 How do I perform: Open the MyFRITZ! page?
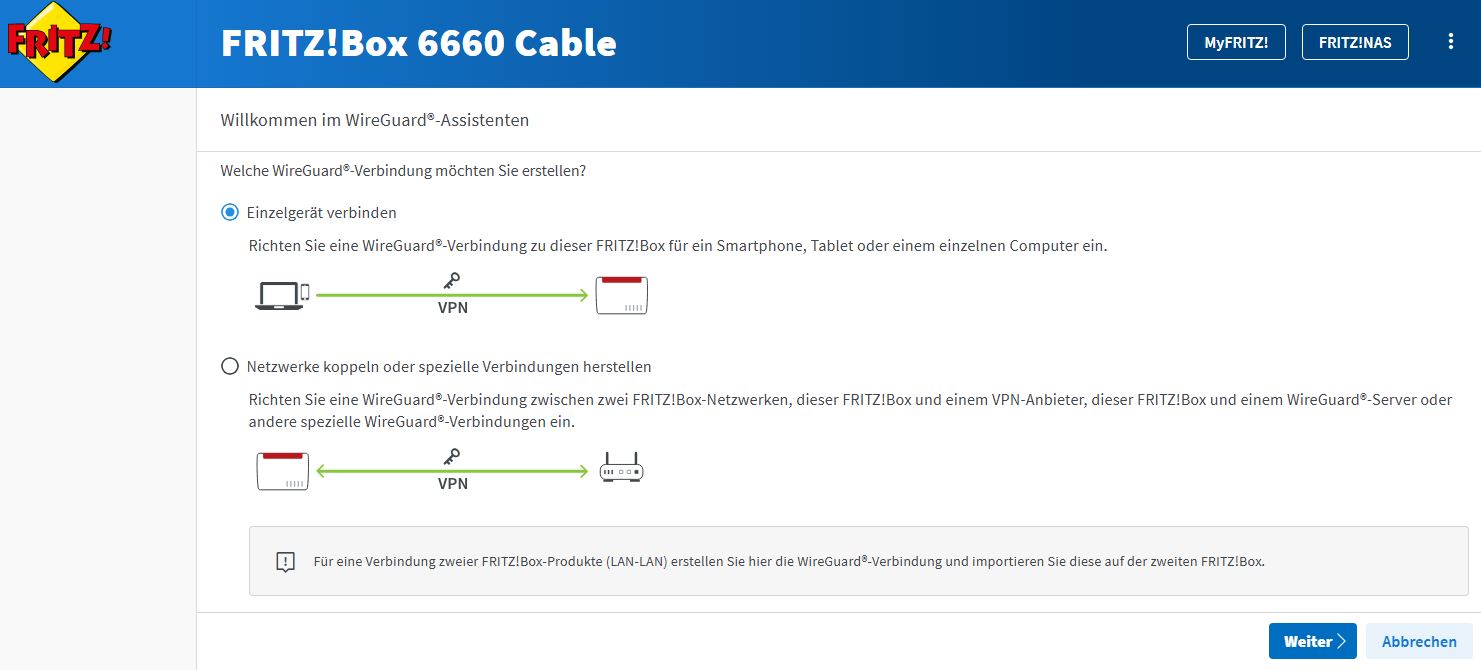(1236, 42)
